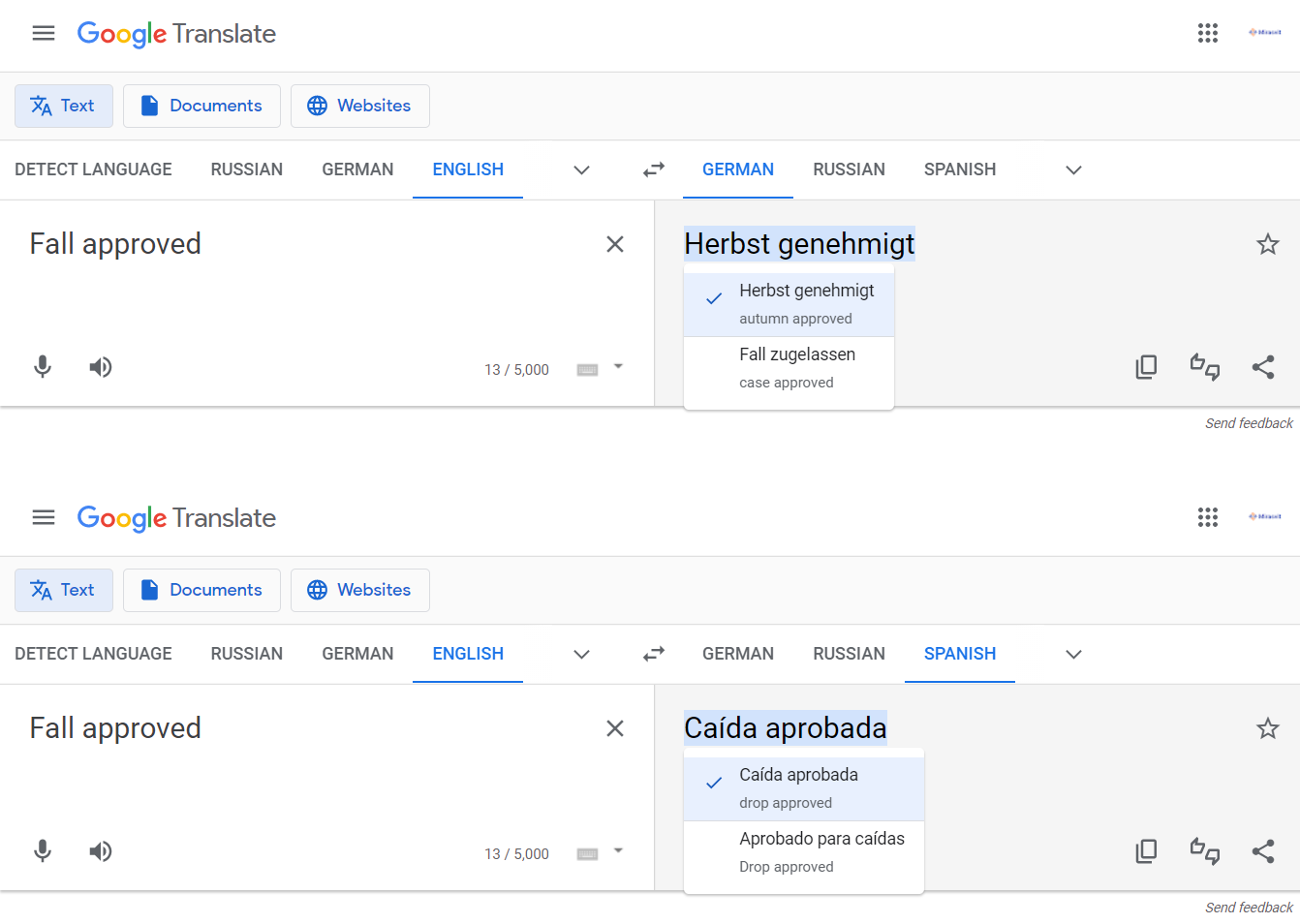The height and width of the screenshot is (924, 1300).
Task: Rate the Spanish translation Caída aprobada
Action: 1205,851
